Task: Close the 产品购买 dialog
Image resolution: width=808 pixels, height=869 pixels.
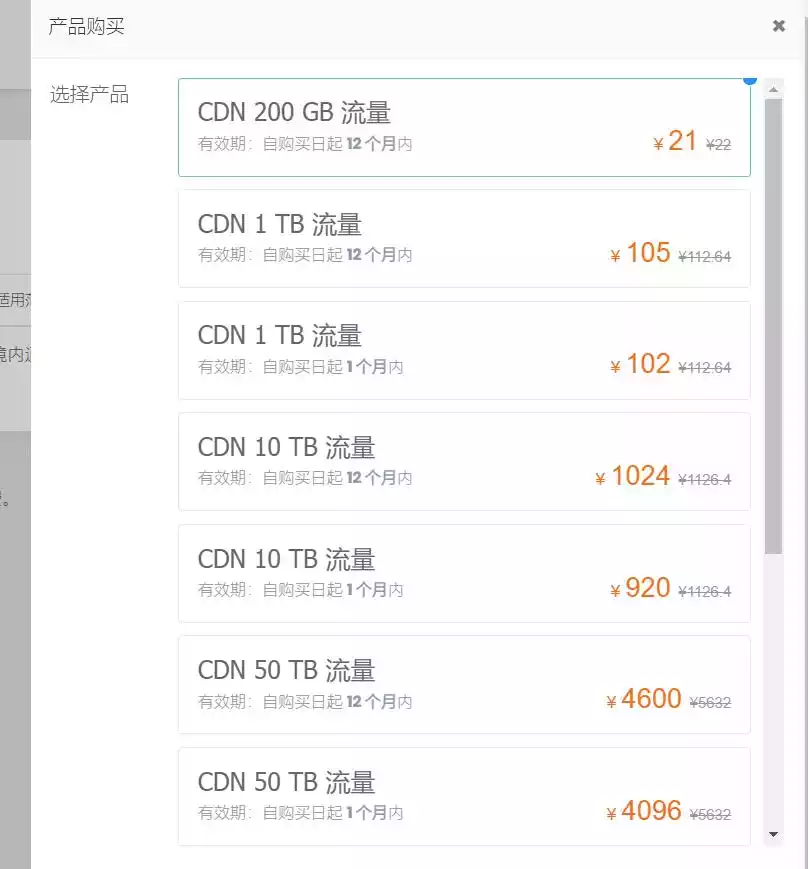Action: tap(779, 25)
